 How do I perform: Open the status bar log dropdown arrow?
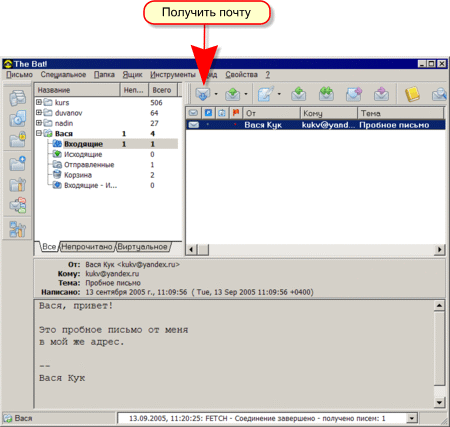tap(412, 418)
